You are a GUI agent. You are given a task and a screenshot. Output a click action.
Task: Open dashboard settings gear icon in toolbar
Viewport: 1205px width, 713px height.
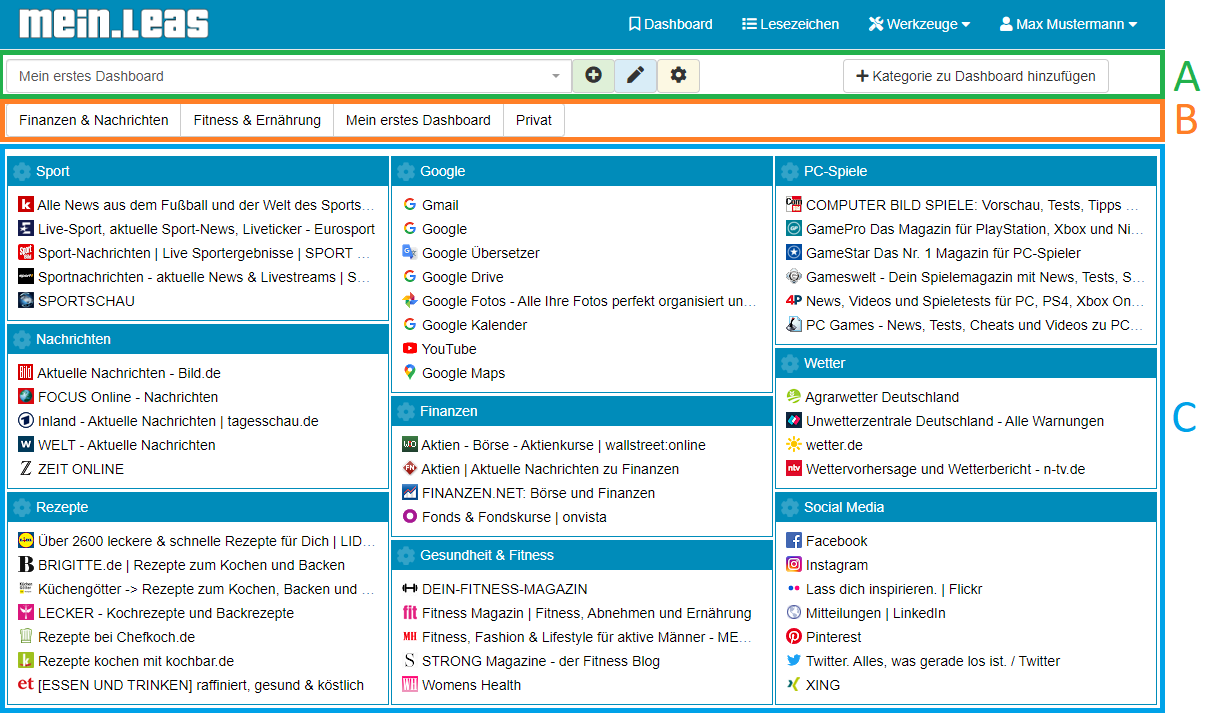[678, 75]
